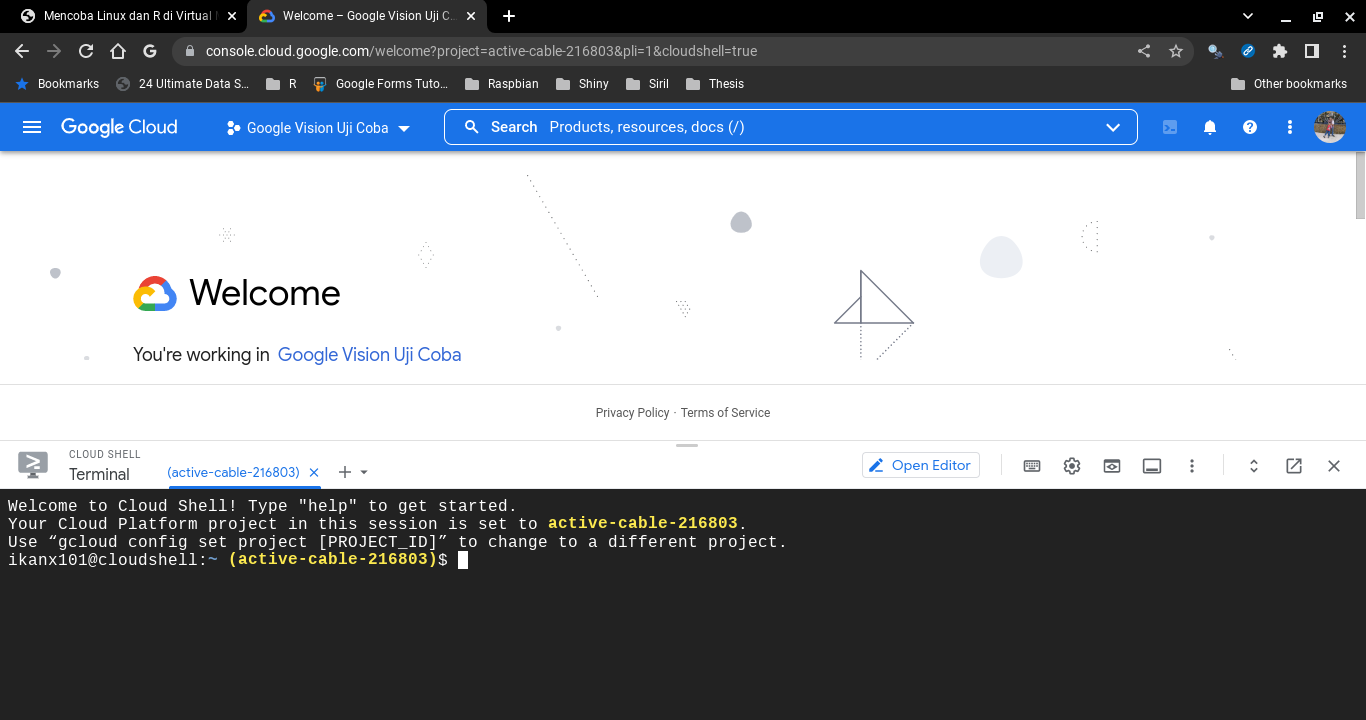The image size is (1366, 720).
Task: Open Cloud Shell more options menu
Action: tap(1192, 466)
